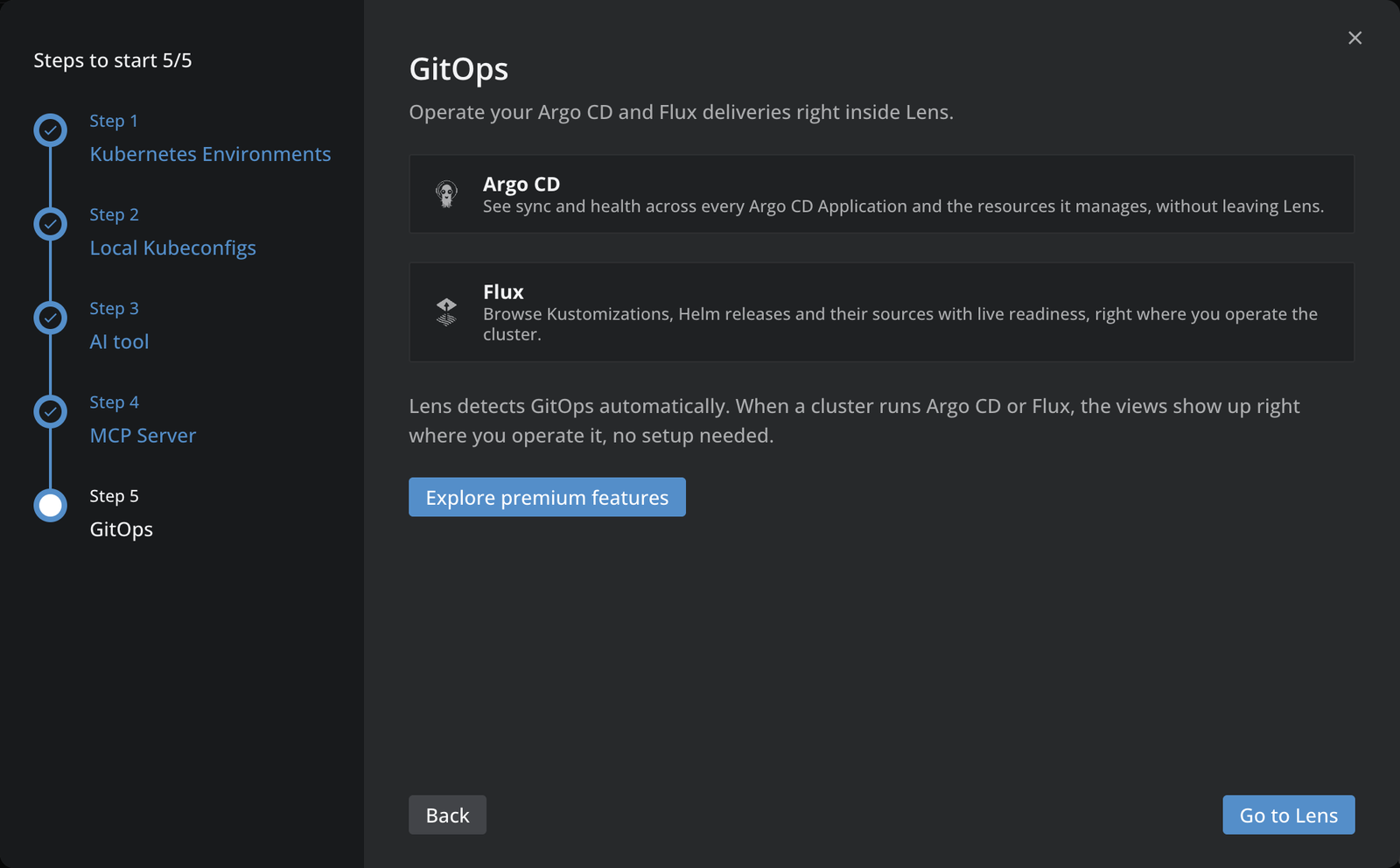Select the GitOps step in sidebar

click(121, 529)
